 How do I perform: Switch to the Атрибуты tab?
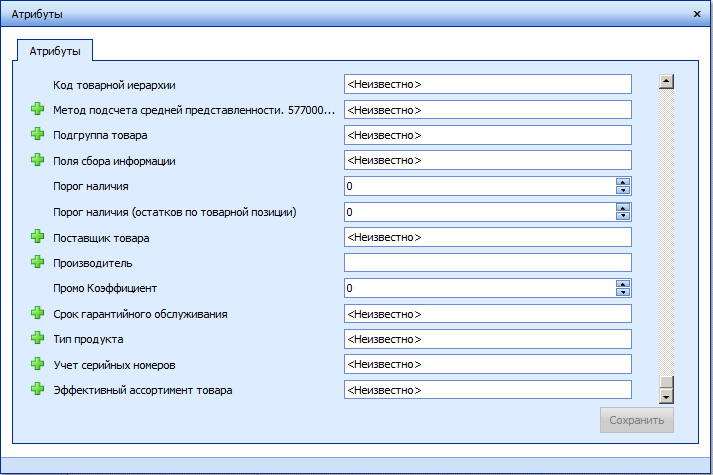[x=55, y=50]
